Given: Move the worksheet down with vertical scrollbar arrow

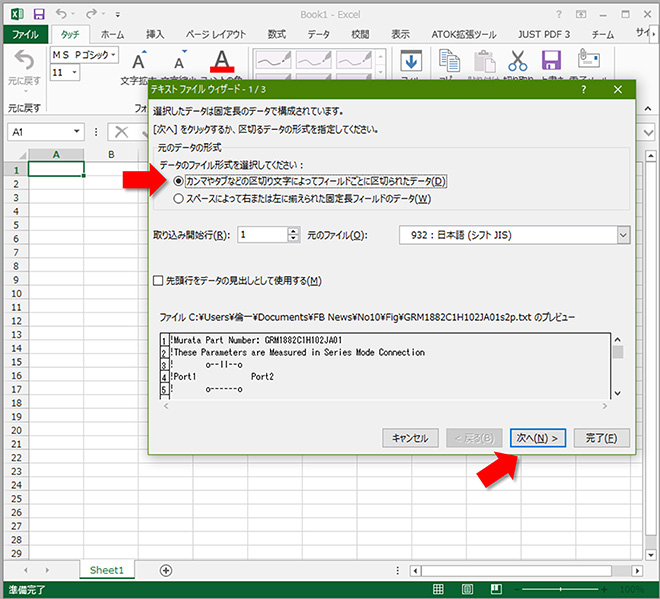Looking at the screenshot, I should tap(651, 554).
